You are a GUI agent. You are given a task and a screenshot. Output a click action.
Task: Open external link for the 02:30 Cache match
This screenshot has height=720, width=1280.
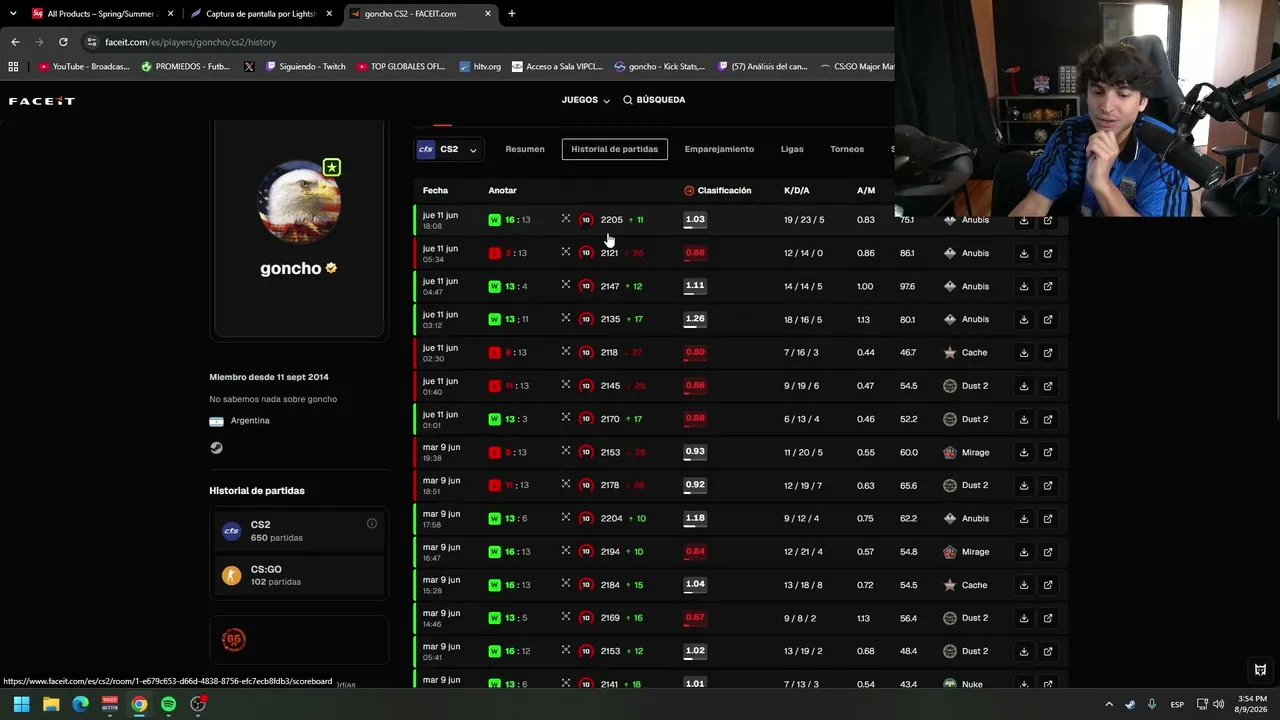click(x=1048, y=352)
